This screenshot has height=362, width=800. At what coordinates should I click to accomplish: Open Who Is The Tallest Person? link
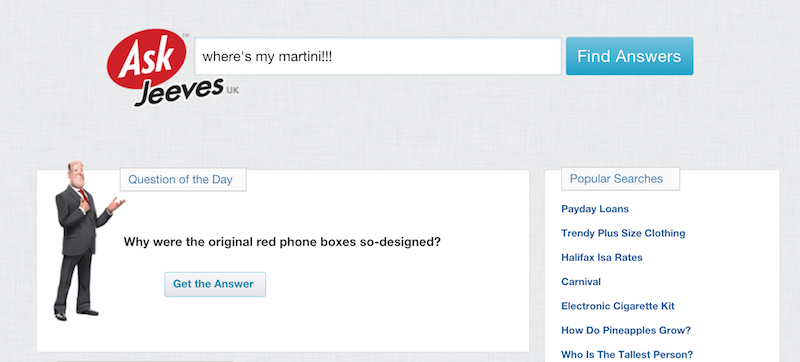click(x=627, y=354)
